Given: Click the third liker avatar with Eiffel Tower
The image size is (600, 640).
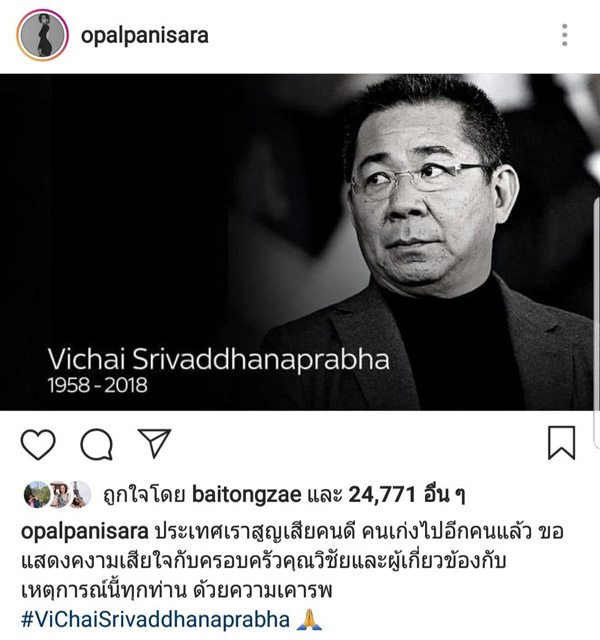Looking at the screenshot, I should 80,494.
